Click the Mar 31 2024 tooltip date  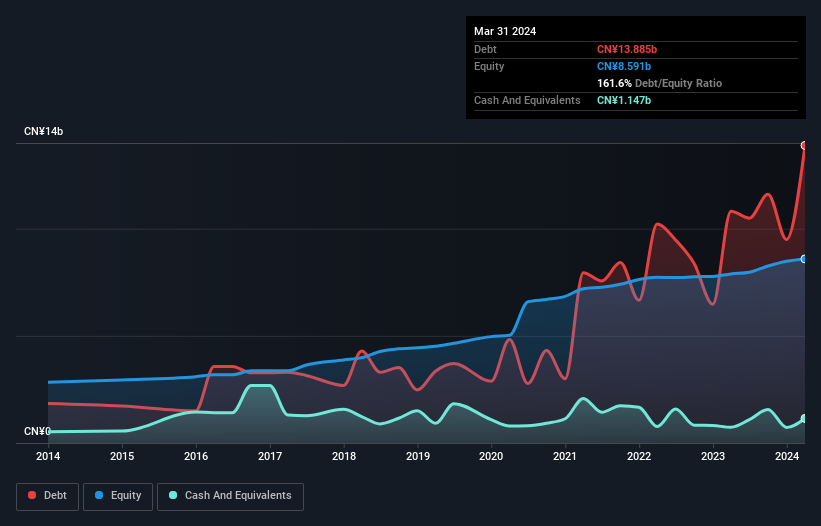[x=505, y=31]
